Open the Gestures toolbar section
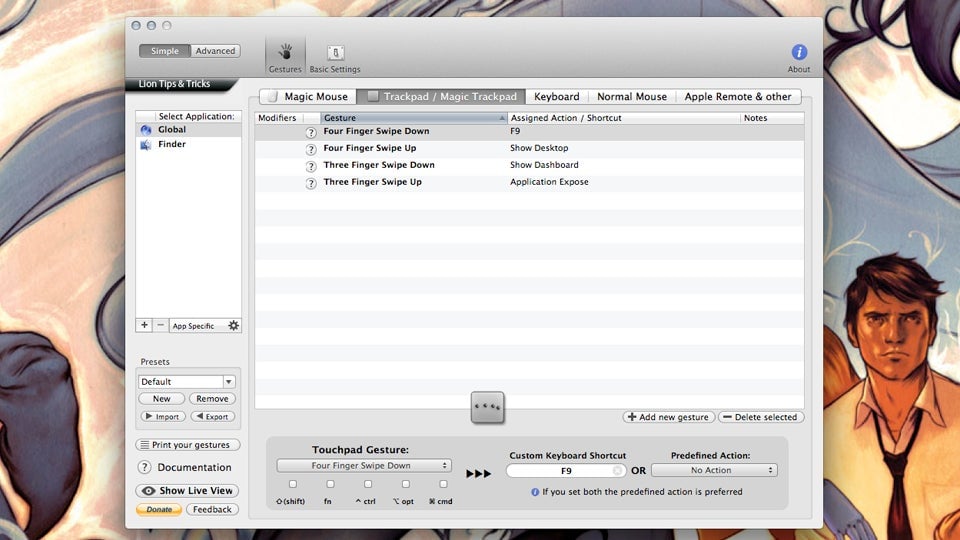The image size is (960, 540). click(x=285, y=56)
